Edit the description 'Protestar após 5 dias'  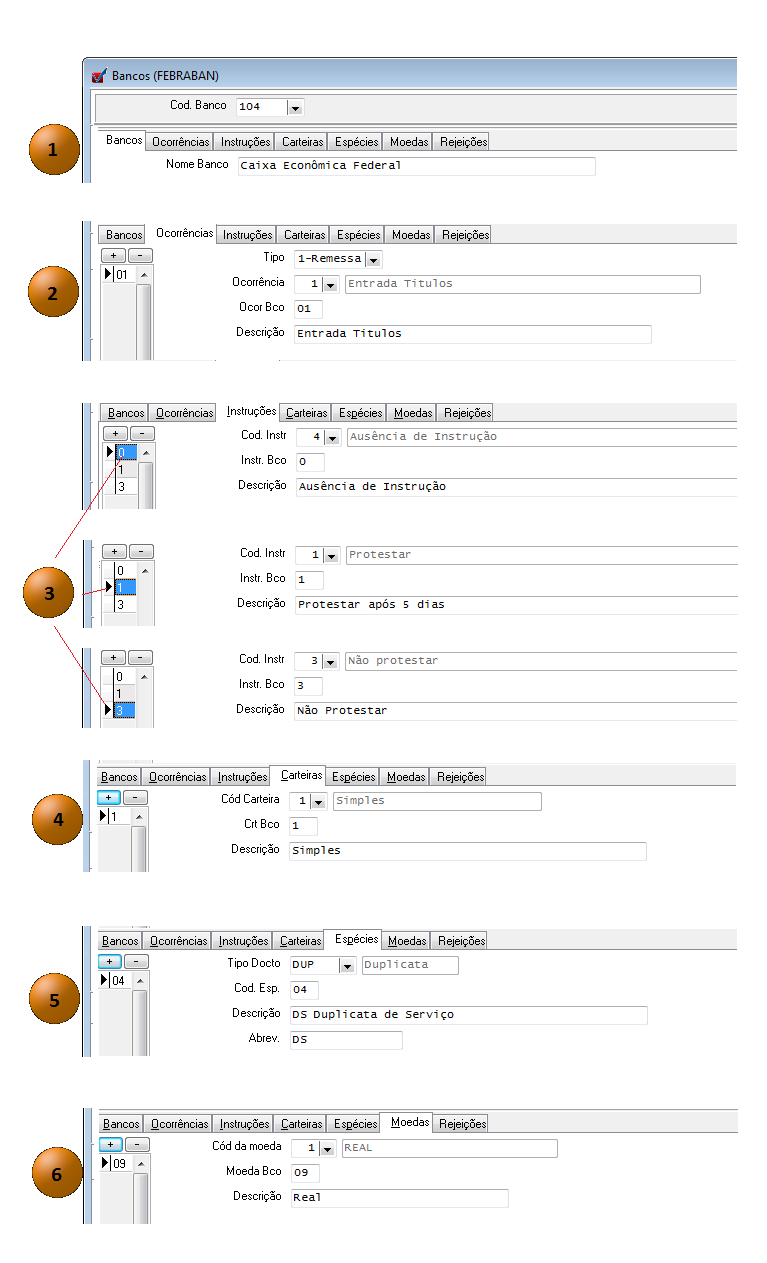[x=515, y=605]
